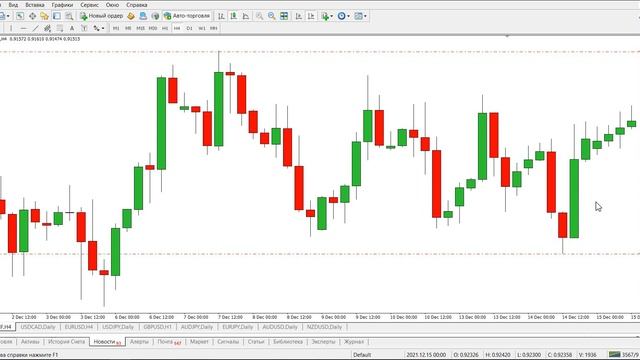Open the Strategy Tester magnifier icon

tap(69, 16)
